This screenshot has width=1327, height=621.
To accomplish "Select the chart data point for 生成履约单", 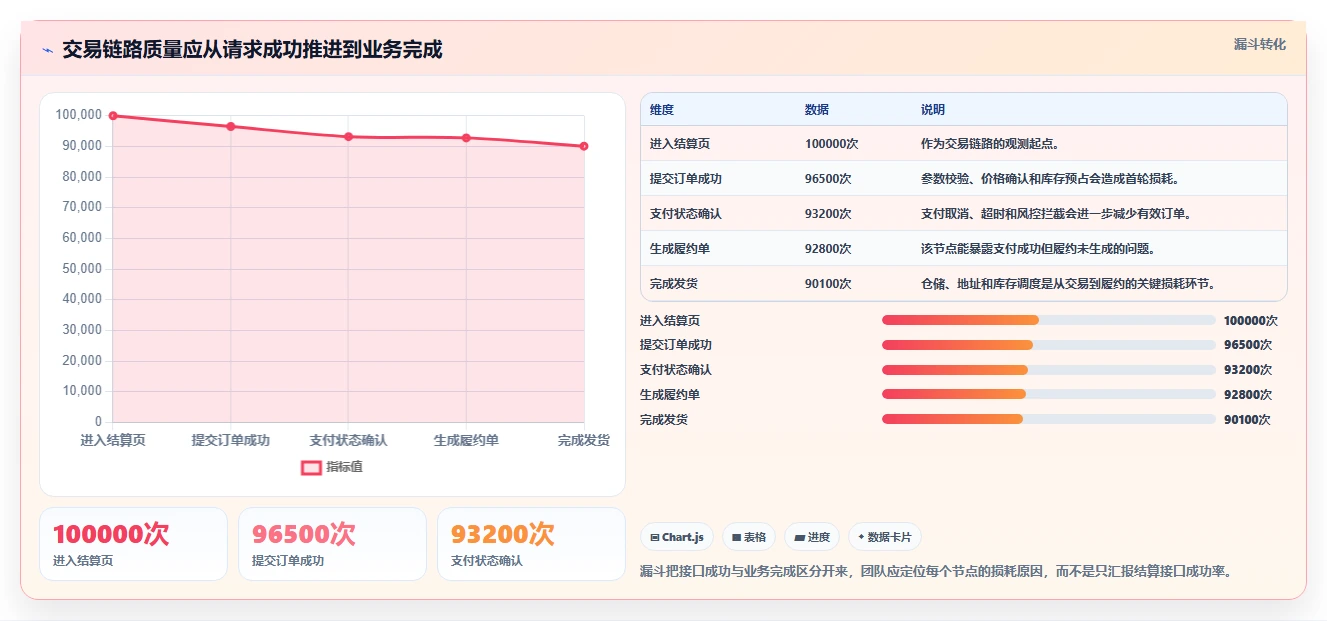I will pos(466,138).
